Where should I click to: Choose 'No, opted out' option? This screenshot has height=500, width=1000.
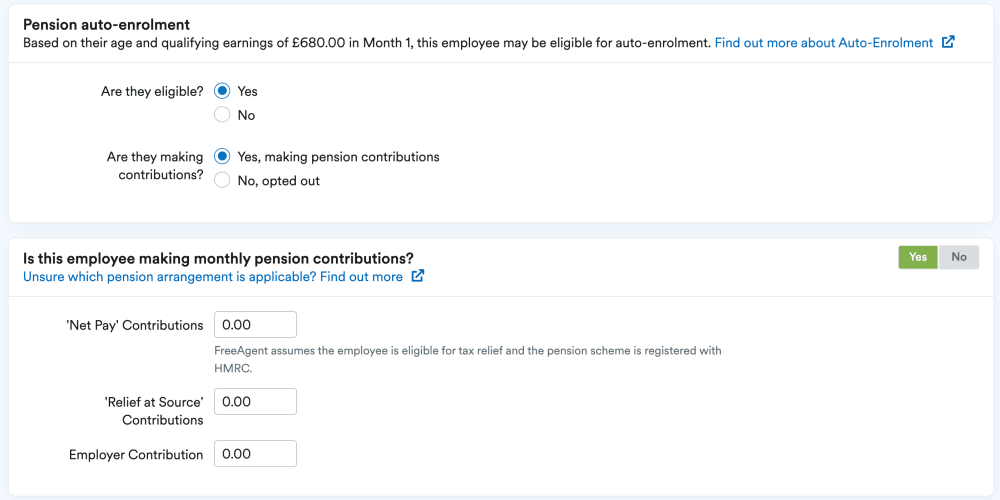pos(223,181)
